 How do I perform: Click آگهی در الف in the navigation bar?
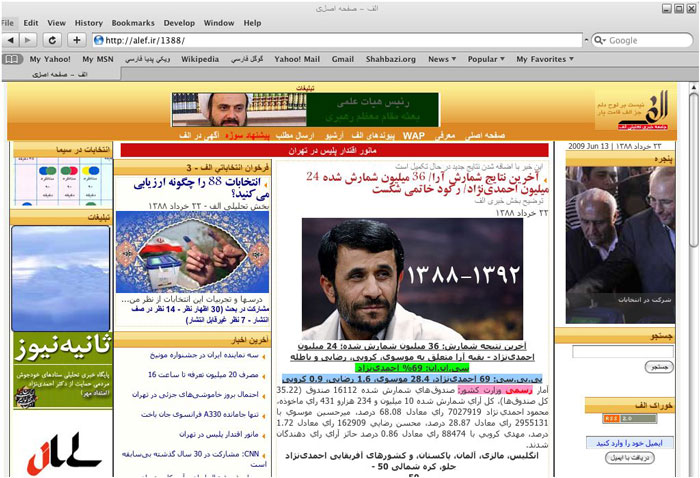[x=199, y=135]
